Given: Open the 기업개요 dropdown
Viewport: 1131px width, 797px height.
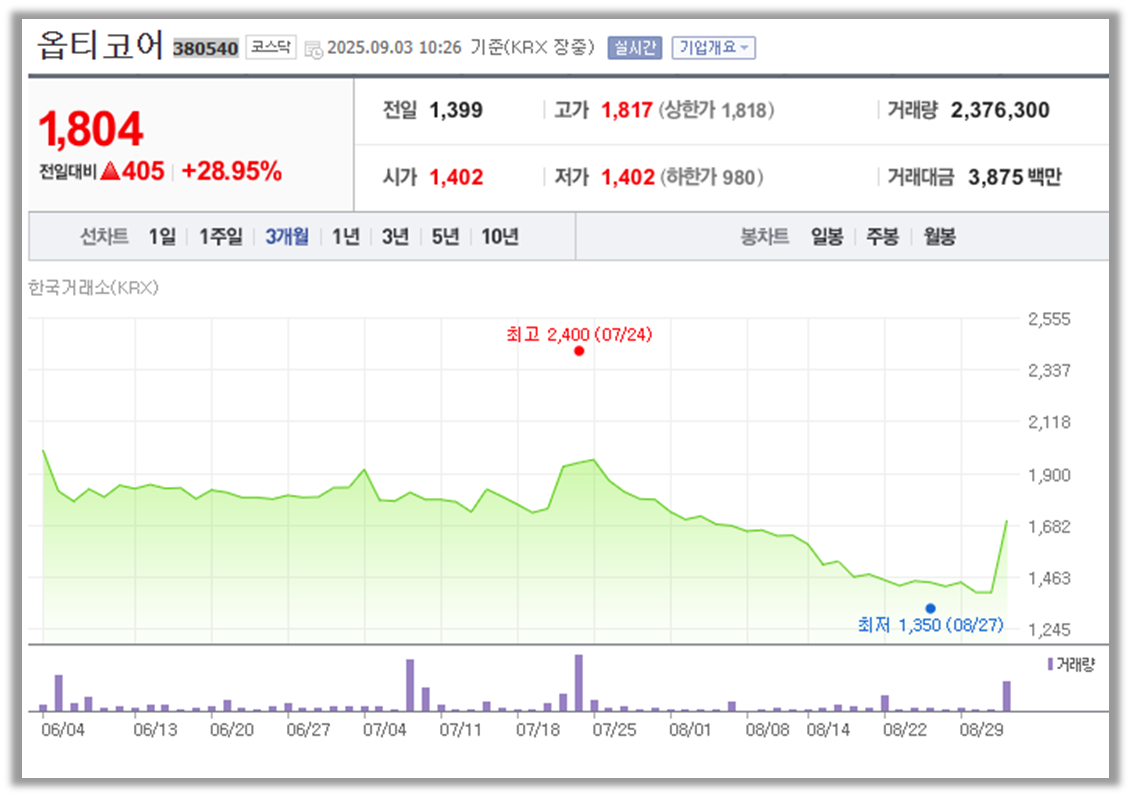Looking at the screenshot, I should [713, 48].
